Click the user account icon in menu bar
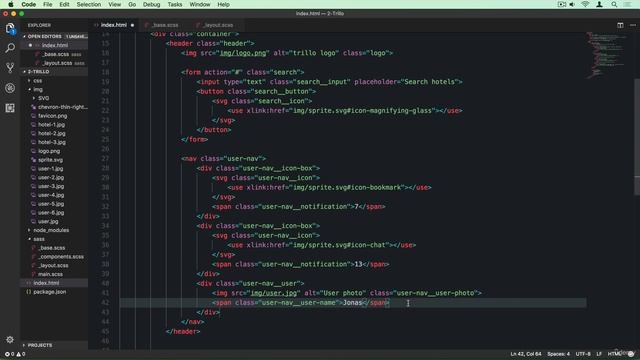This screenshot has height=360, width=640. tap(599, 4)
